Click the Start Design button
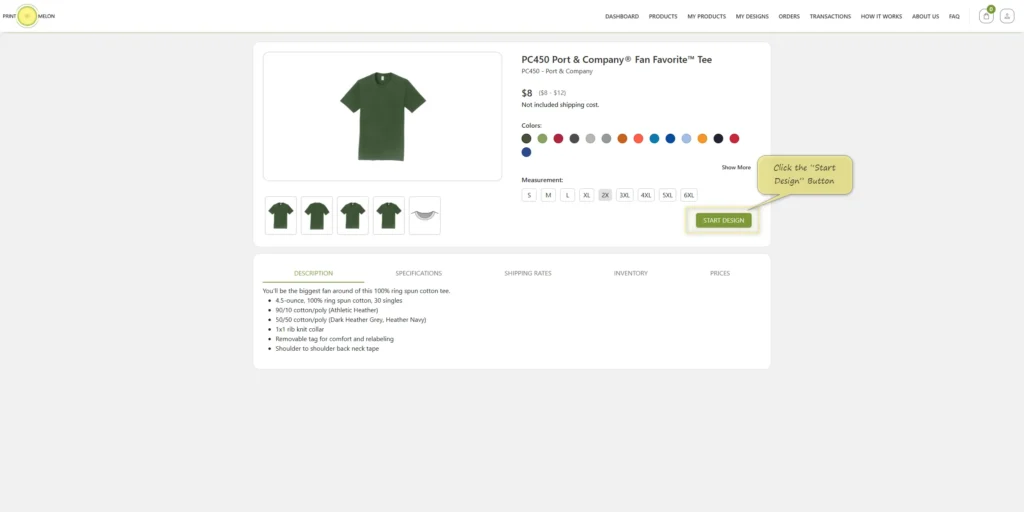The image size is (1024, 512). pyautogui.click(x=724, y=220)
